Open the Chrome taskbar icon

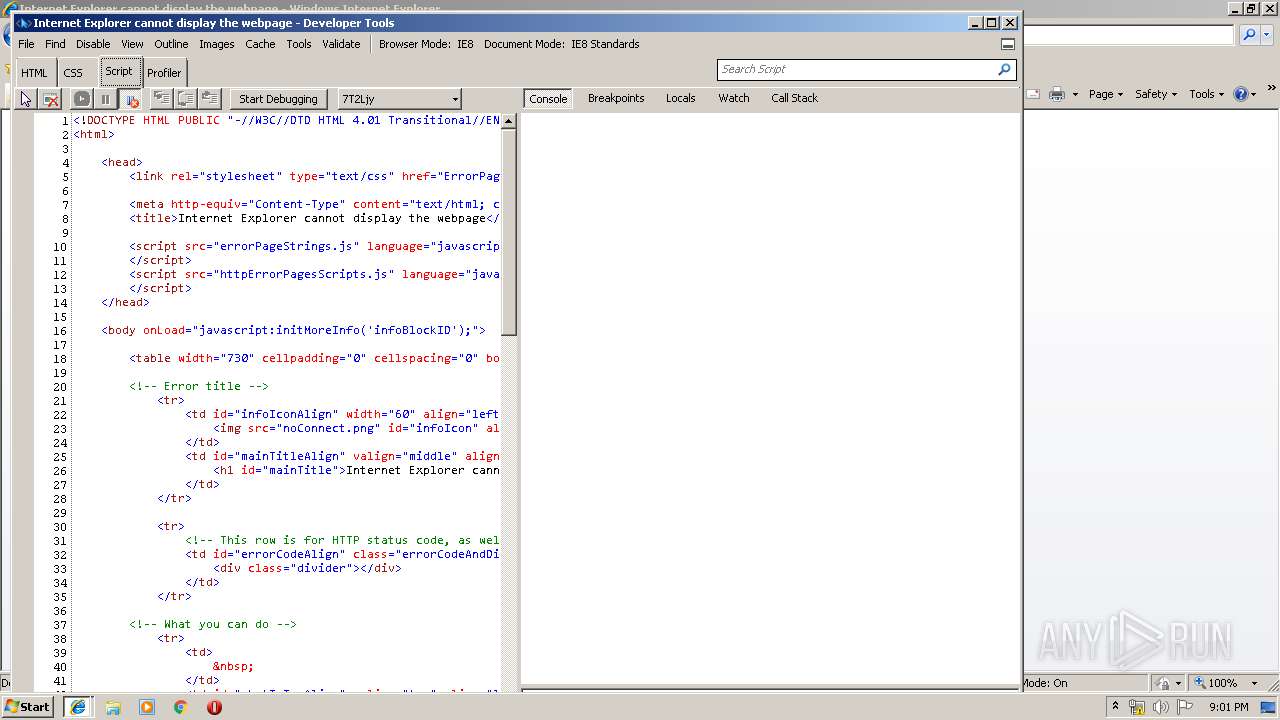180,707
